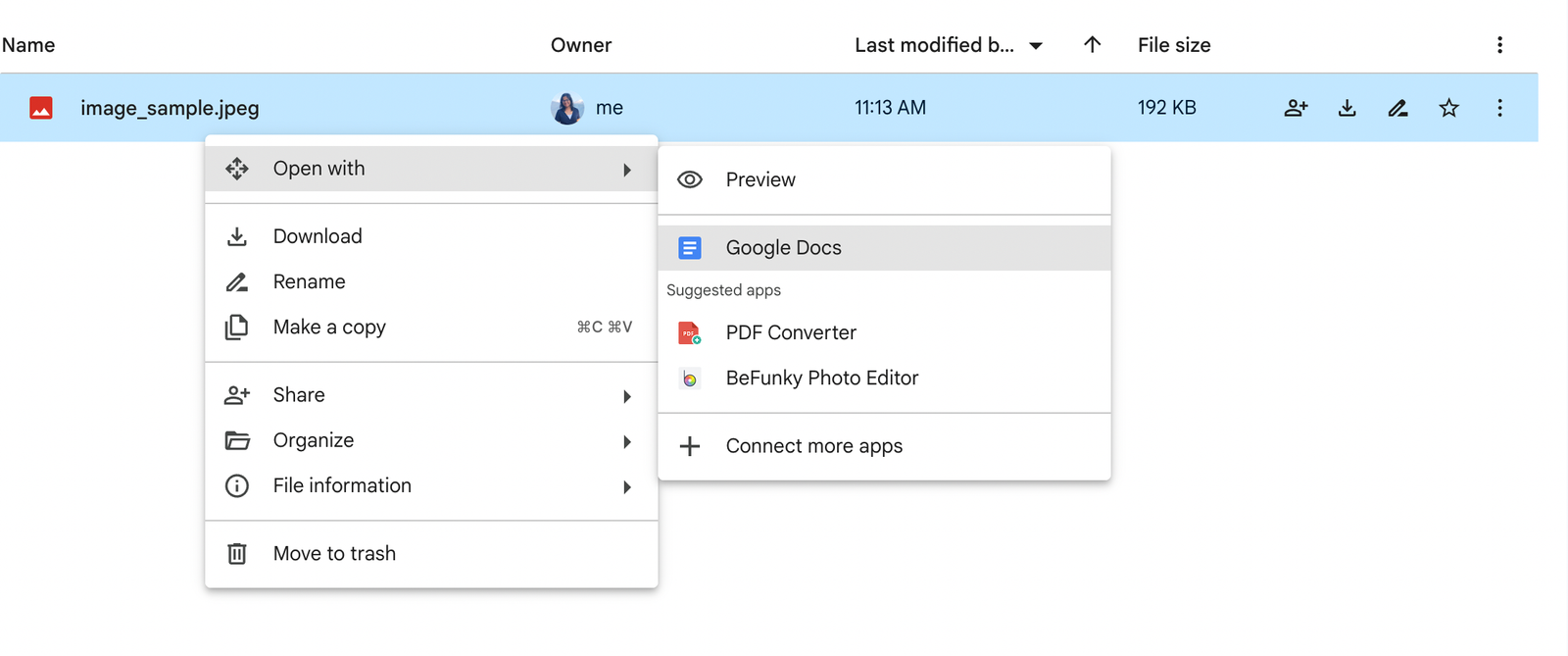Open the Last modified sort dropdown
The image size is (1568, 656).
pyautogui.click(x=1036, y=46)
